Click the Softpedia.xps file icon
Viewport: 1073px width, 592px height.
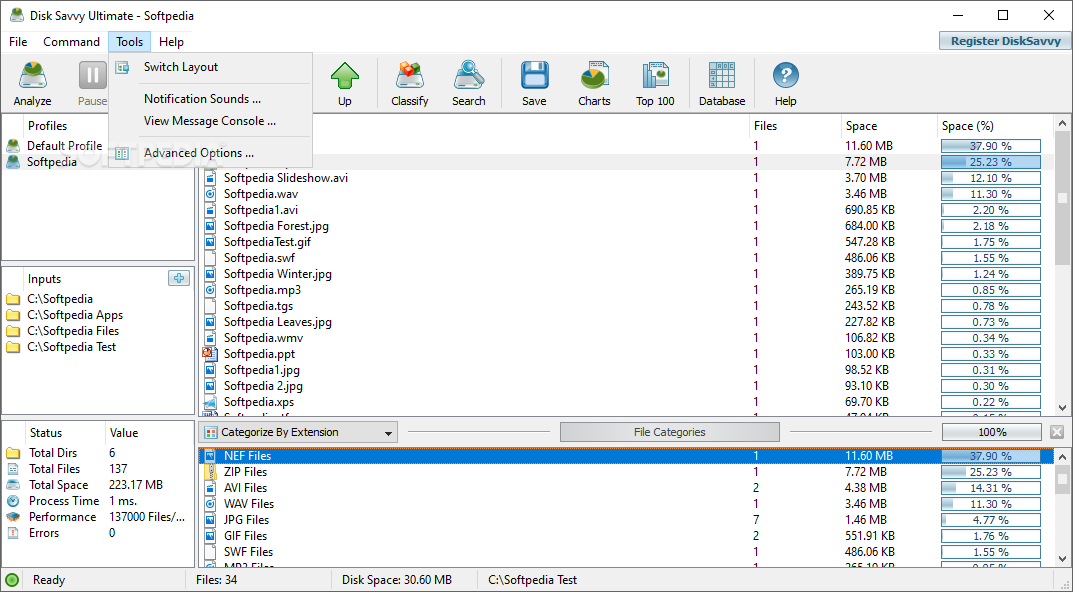pos(210,402)
